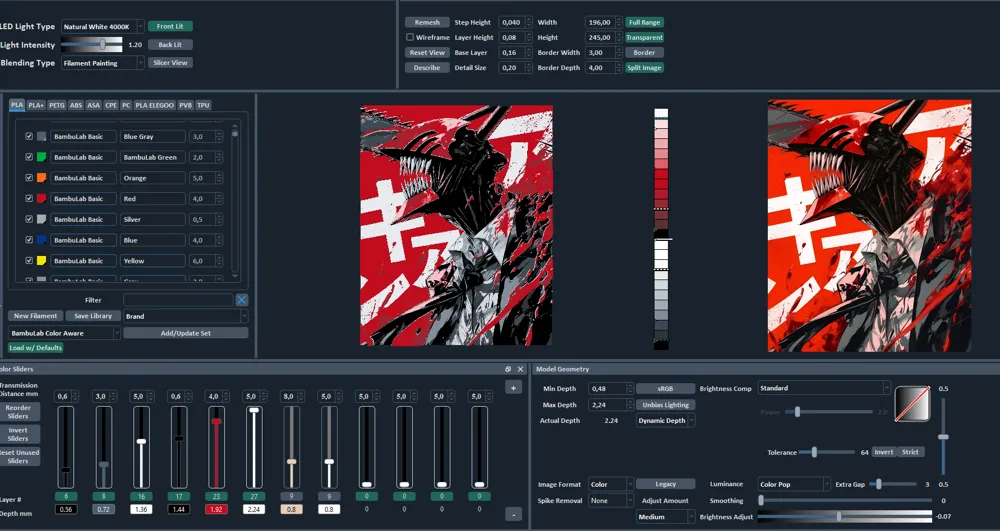Click the Invert Sliders button

tap(19, 434)
